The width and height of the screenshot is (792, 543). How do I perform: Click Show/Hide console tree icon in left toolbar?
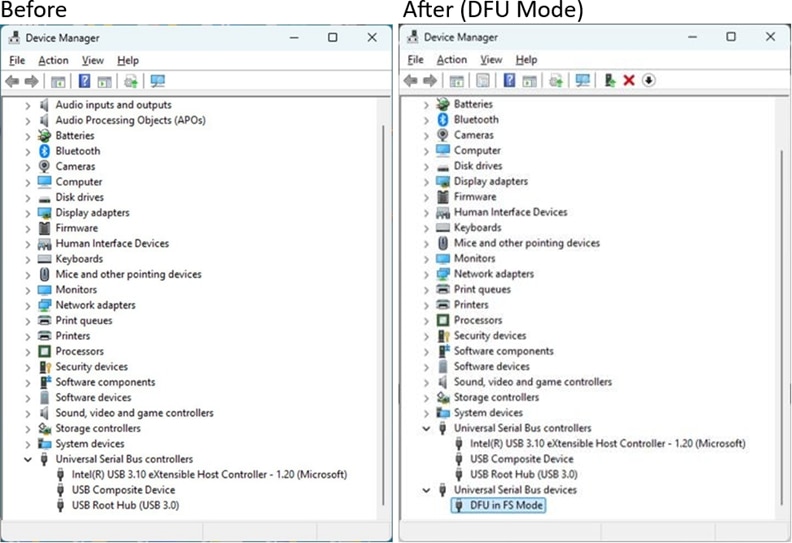pyautogui.click(x=58, y=81)
